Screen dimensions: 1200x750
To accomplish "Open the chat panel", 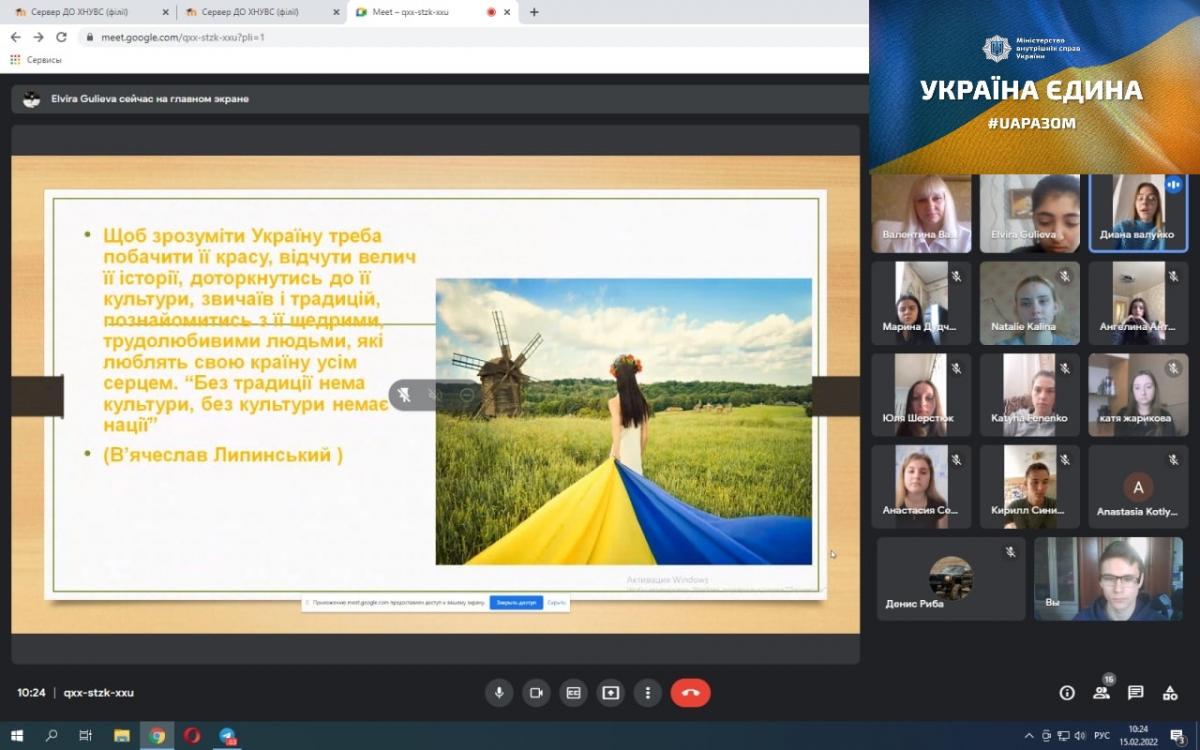I will [1135, 693].
